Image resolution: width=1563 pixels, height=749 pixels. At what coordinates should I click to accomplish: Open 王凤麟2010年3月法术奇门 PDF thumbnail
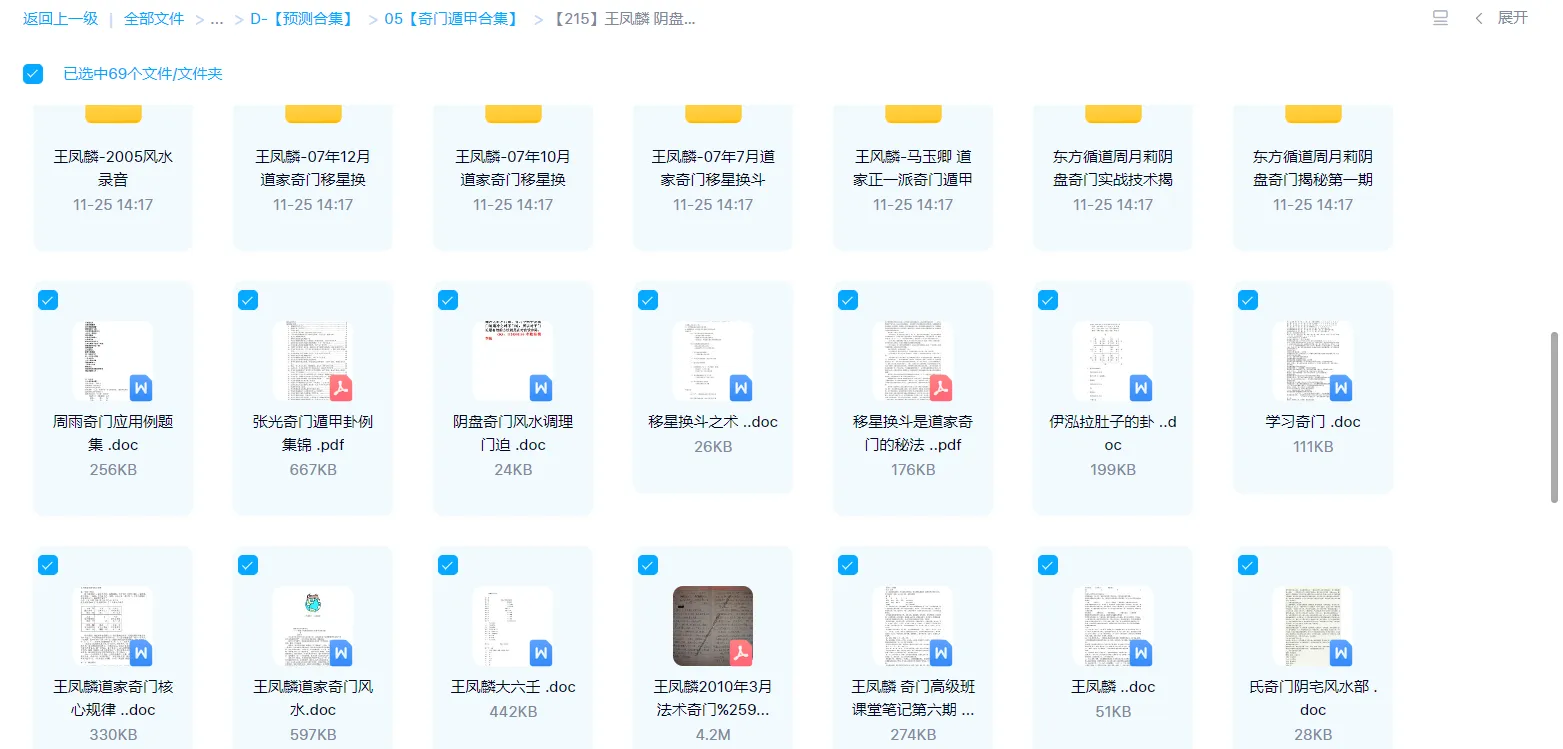pos(712,626)
